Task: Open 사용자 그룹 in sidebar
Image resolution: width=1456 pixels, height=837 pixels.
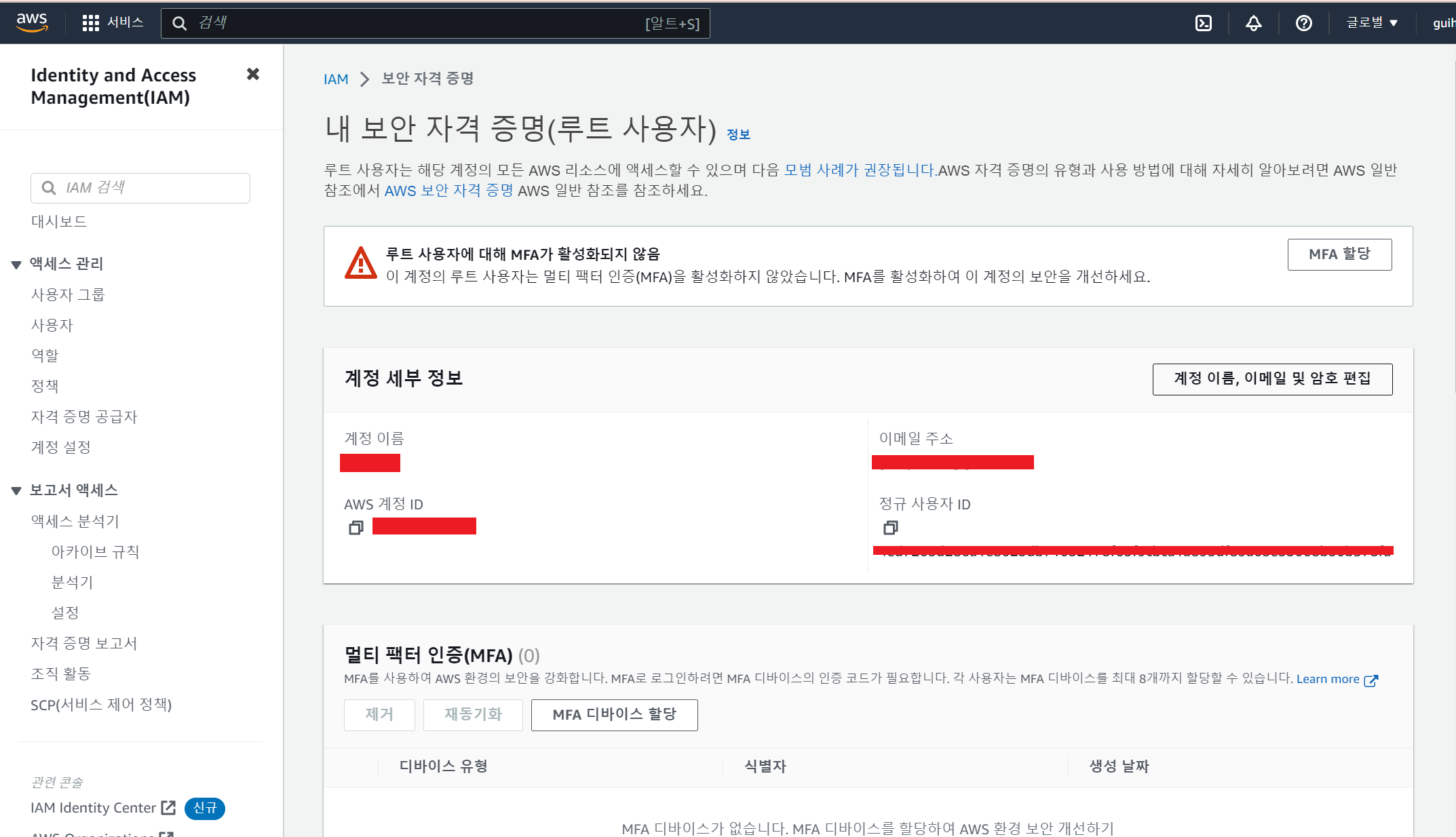Action: pyautogui.click(x=68, y=295)
